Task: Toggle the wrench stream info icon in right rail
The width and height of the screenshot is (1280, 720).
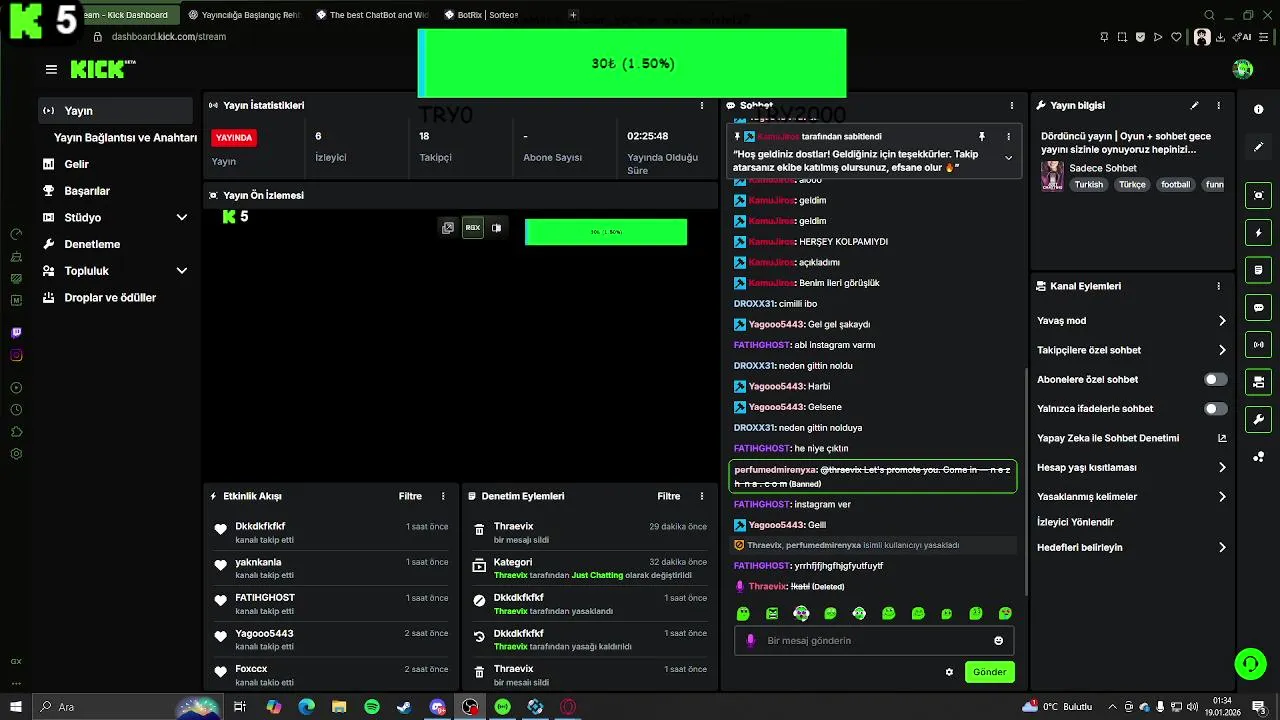Action: (1258, 419)
